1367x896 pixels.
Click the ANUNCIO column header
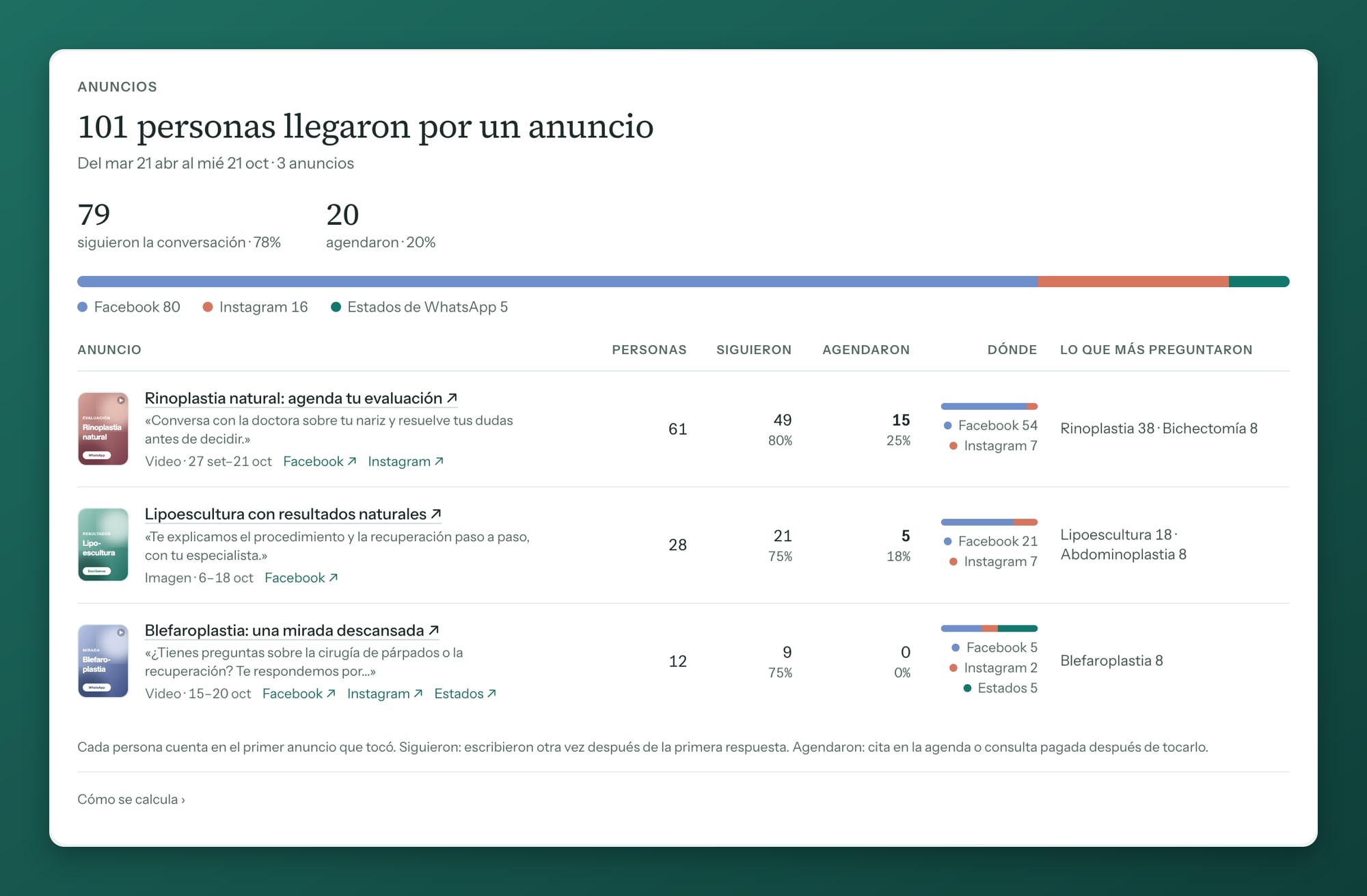(109, 350)
